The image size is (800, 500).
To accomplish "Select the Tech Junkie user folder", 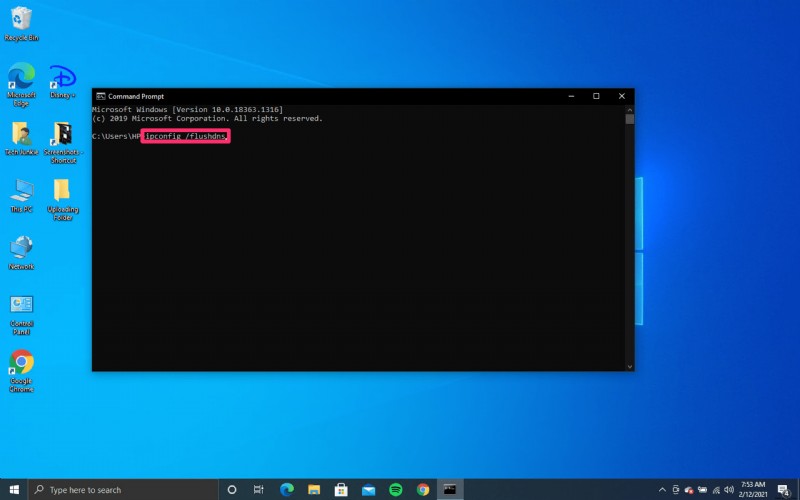I will tap(21, 138).
